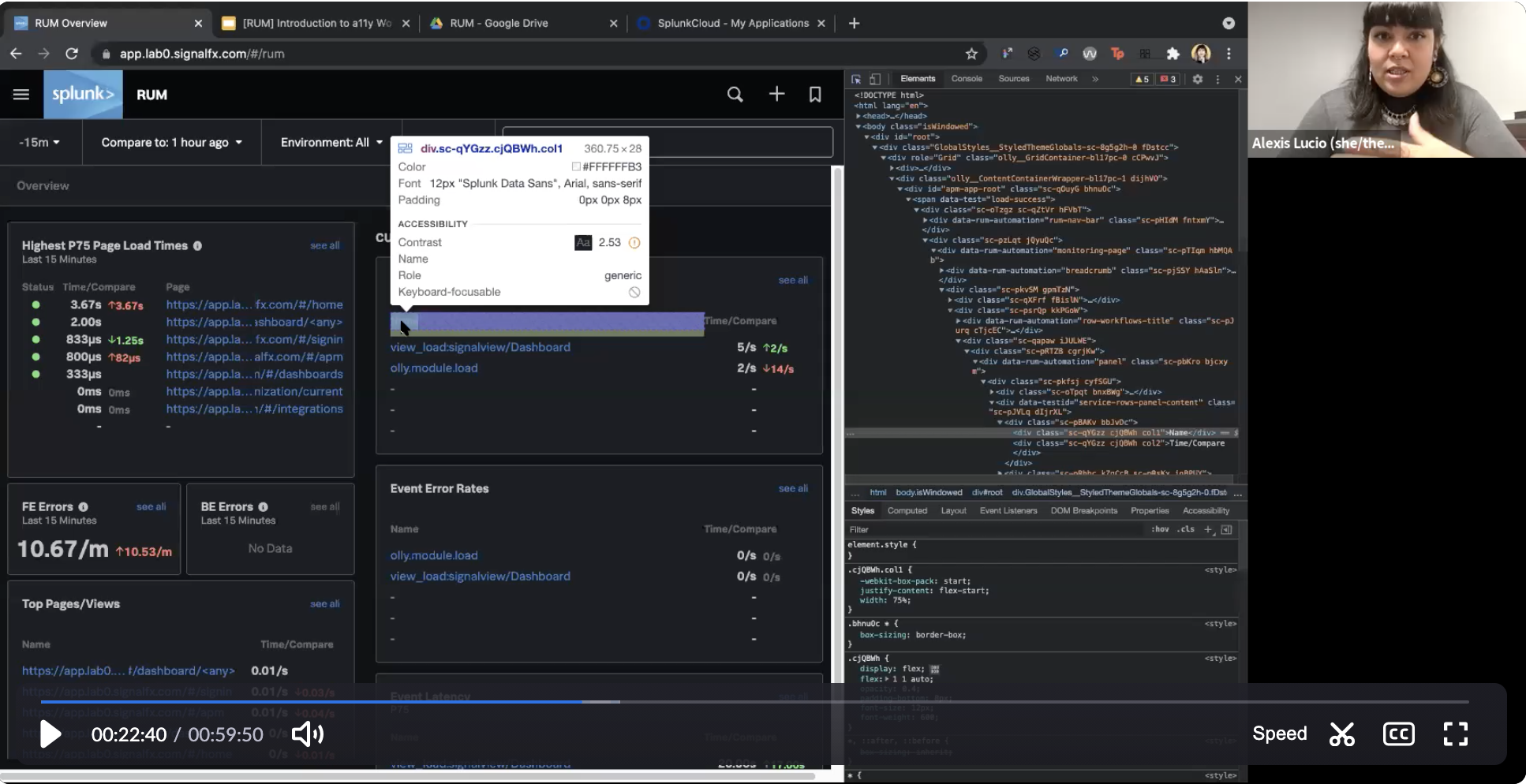Open DevTools three-dot customize menu
Screen dimensions: 1526x784
coord(1217,79)
